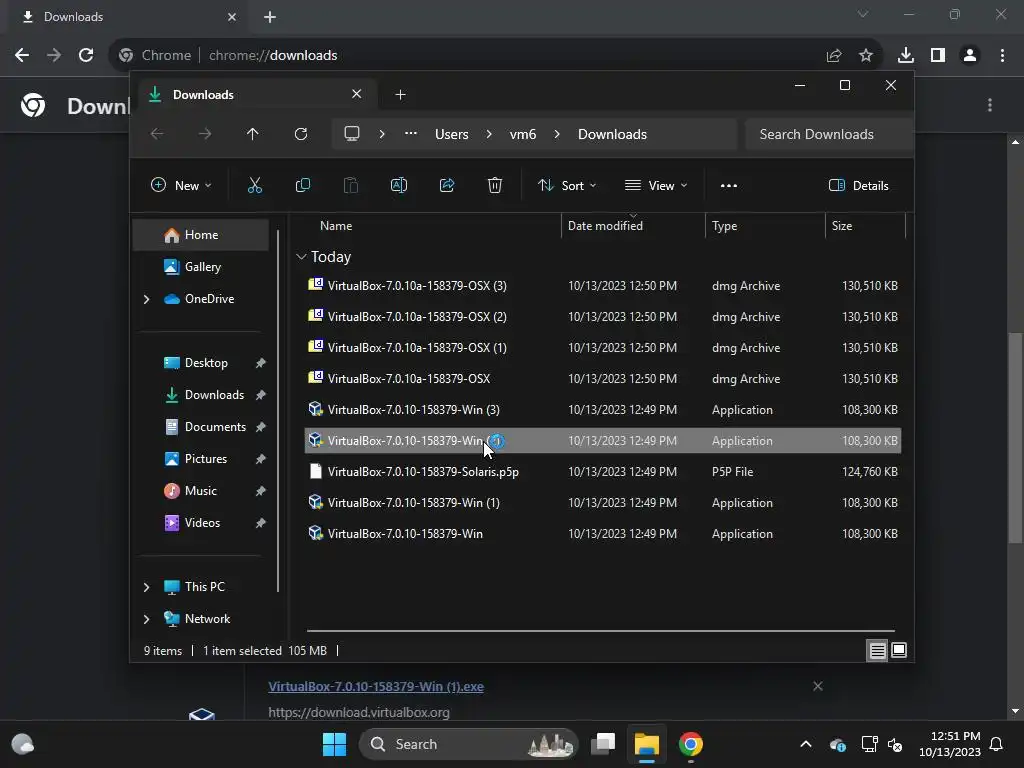Image resolution: width=1024 pixels, height=768 pixels.
Task: Click vm6 in the address breadcrumb
Action: click(522, 134)
